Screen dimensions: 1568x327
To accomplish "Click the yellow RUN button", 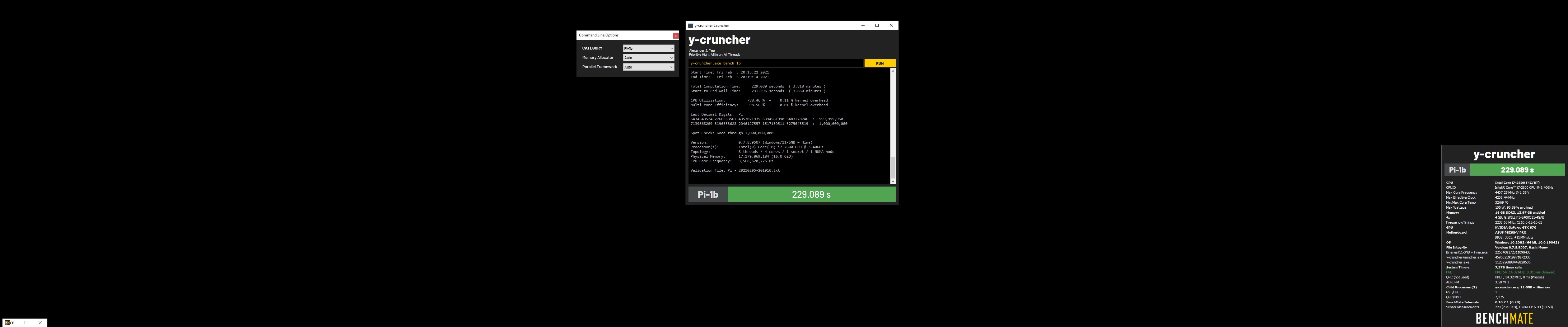I will pyautogui.click(x=880, y=63).
